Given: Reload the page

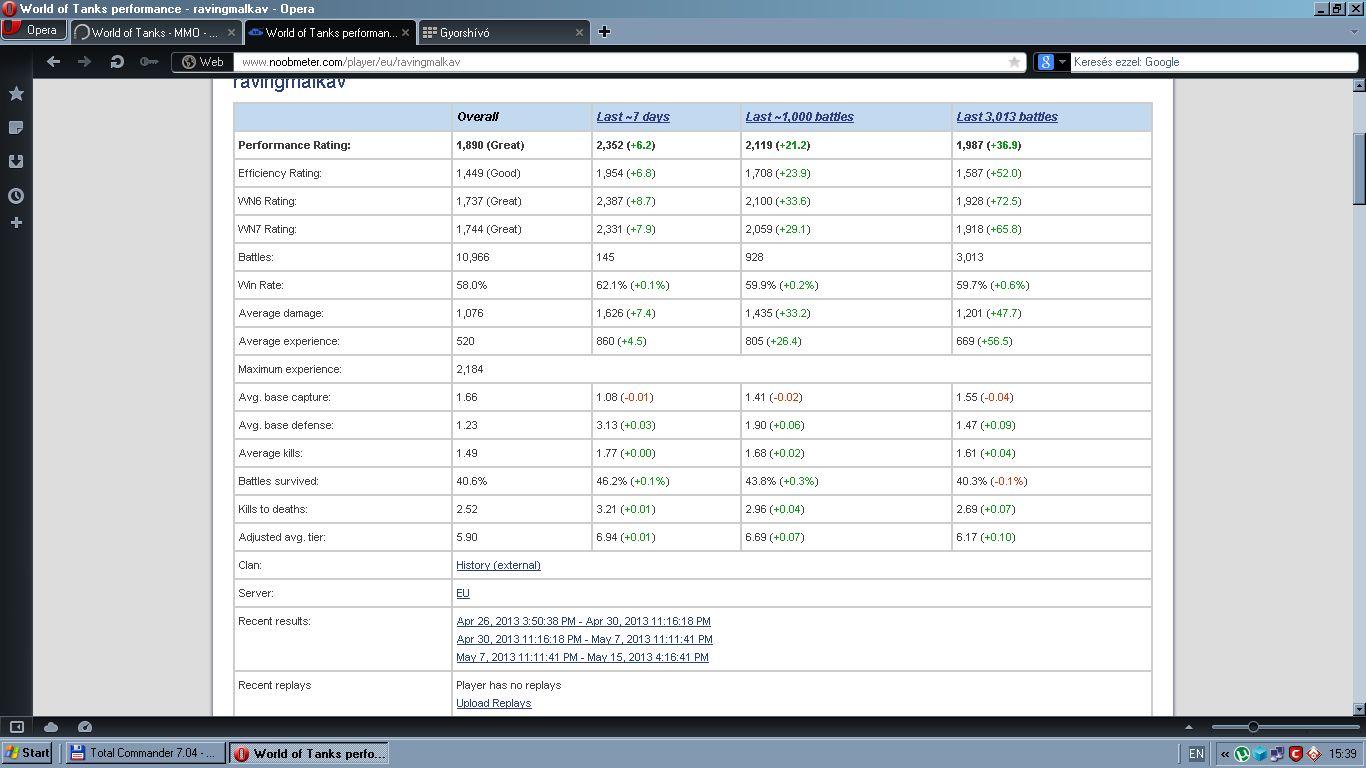Looking at the screenshot, I should point(116,62).
